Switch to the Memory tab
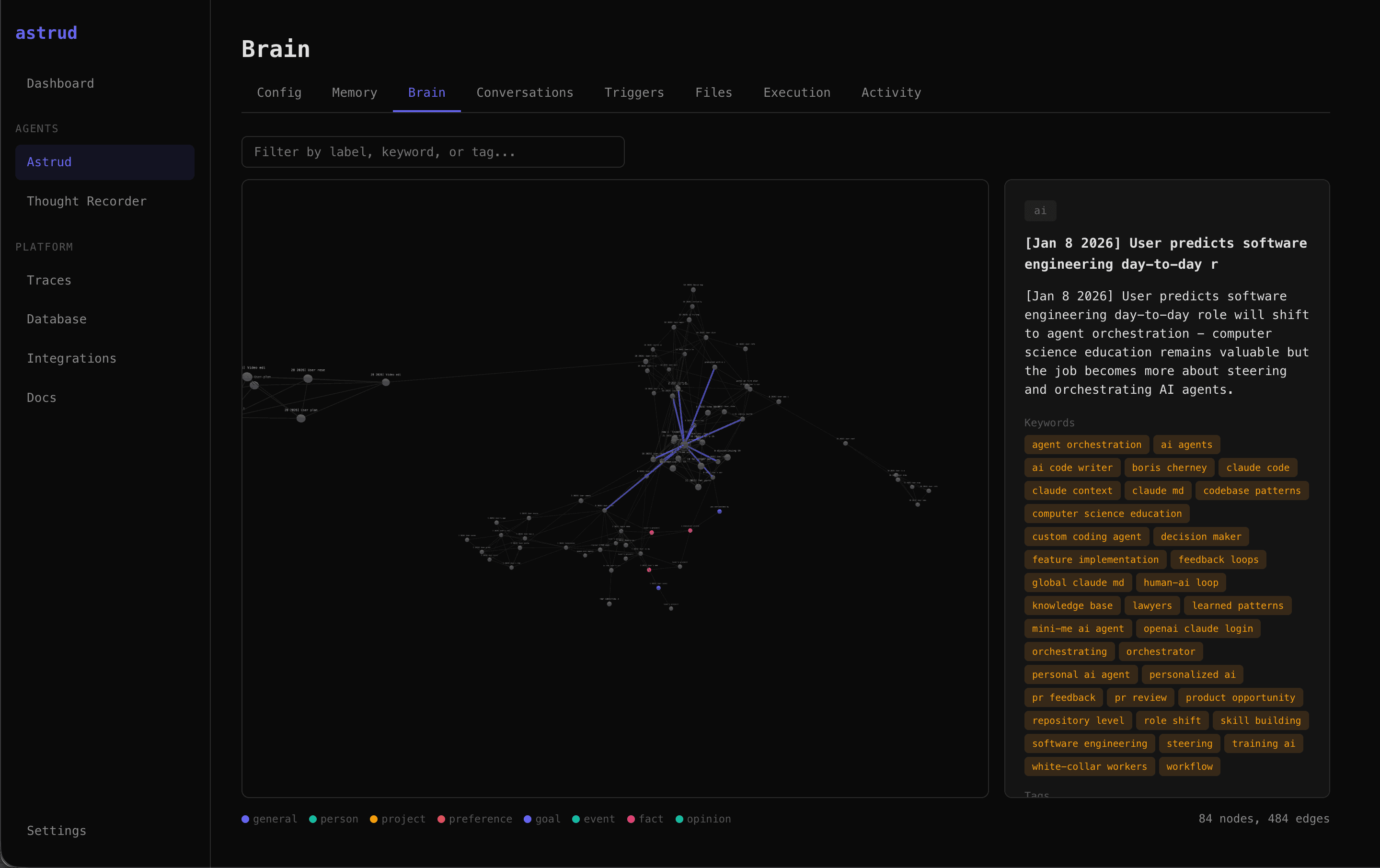The height and width of the screenshot is (868, 1380). (354, 92)
